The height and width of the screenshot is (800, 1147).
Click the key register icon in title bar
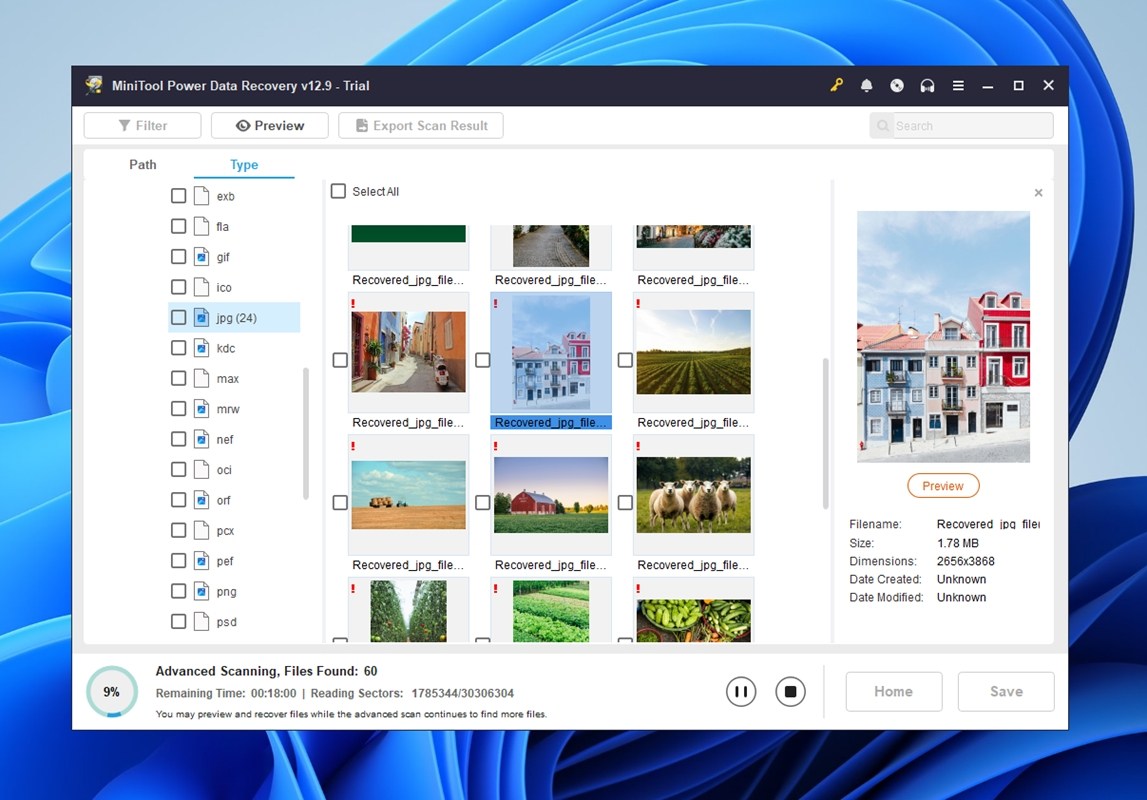(836, 86)
